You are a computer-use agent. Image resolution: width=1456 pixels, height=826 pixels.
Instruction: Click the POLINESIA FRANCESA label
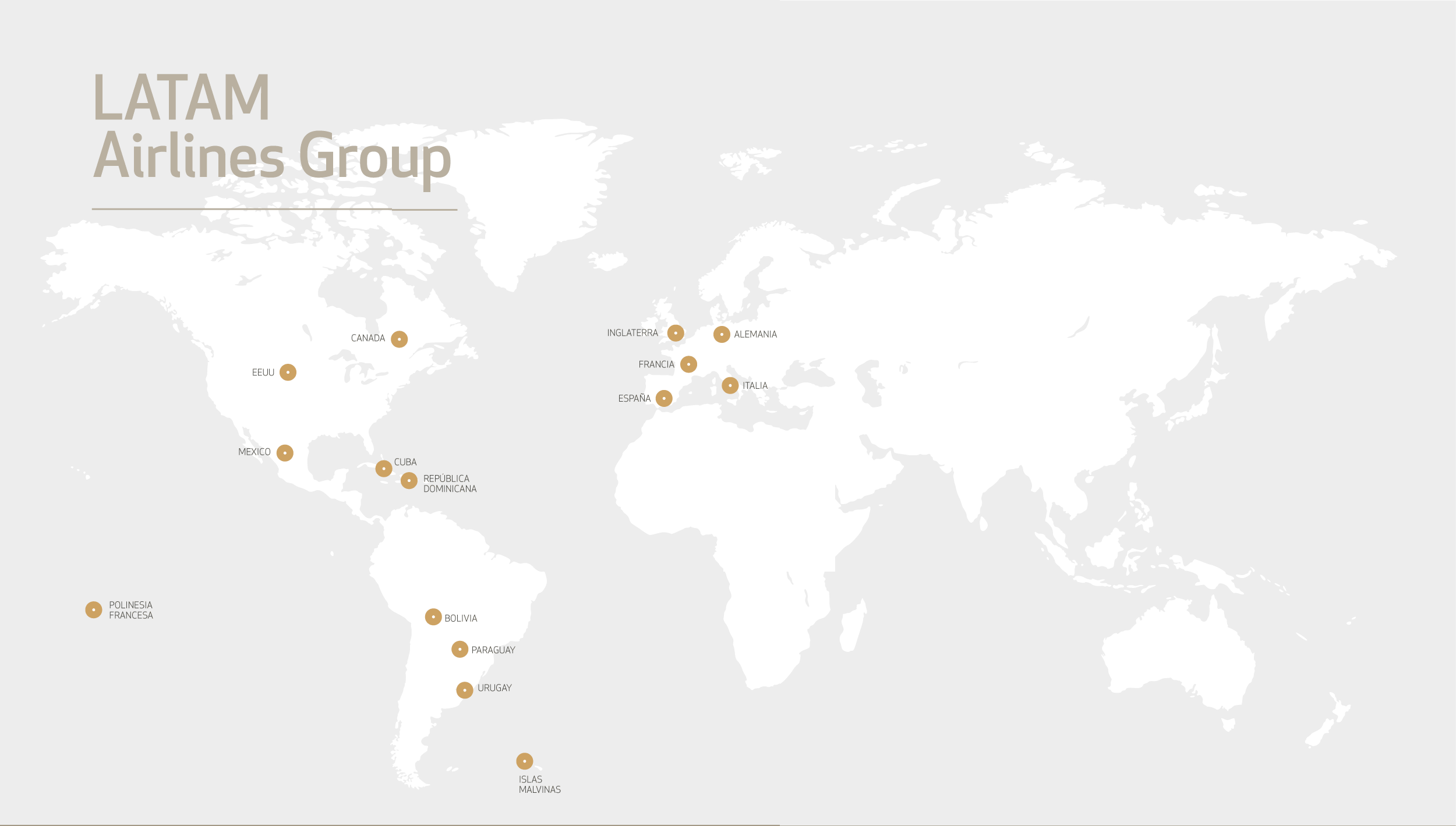point(131,610)
